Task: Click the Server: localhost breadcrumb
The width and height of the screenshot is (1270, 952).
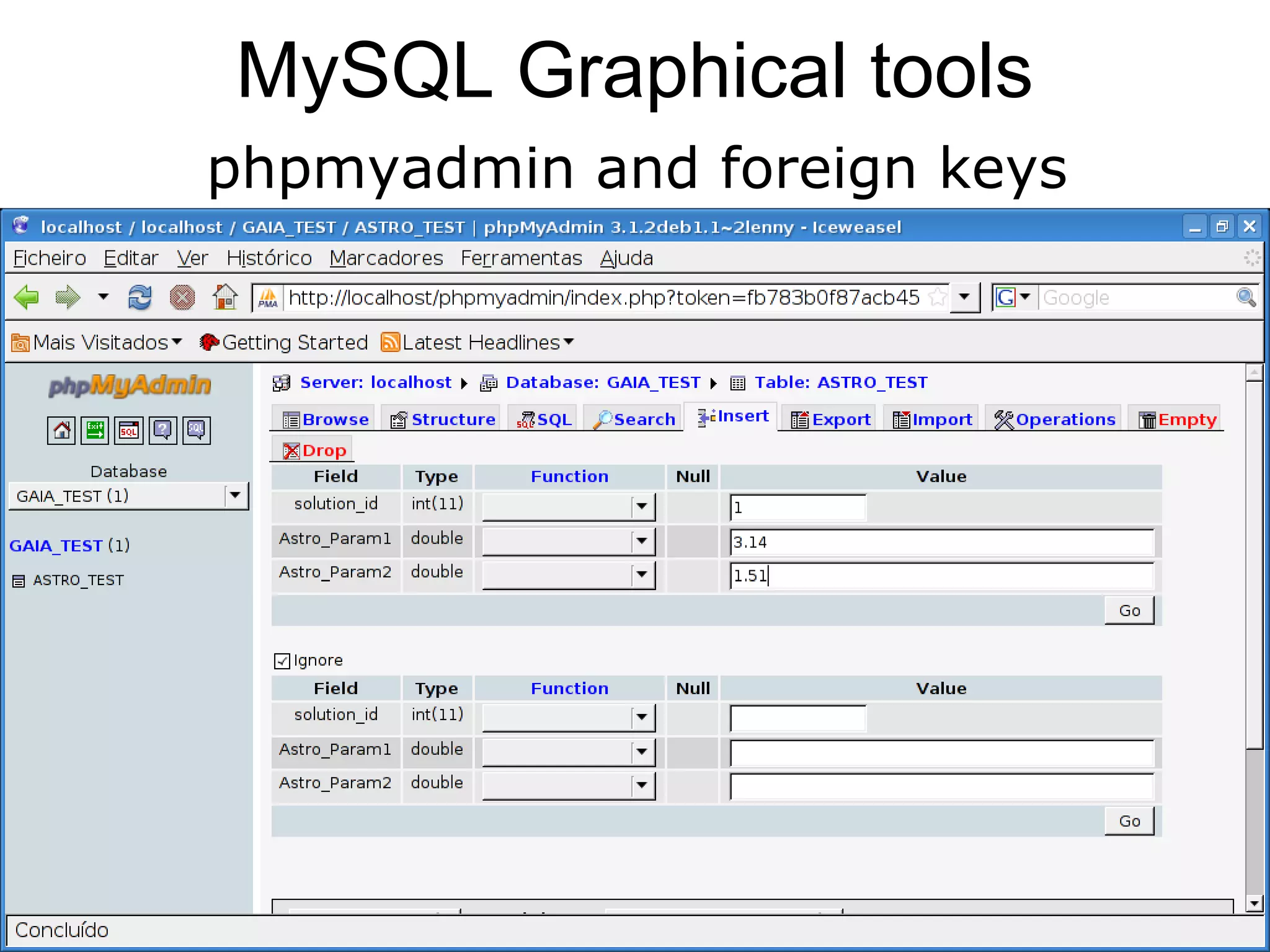Action: [376, 382]
